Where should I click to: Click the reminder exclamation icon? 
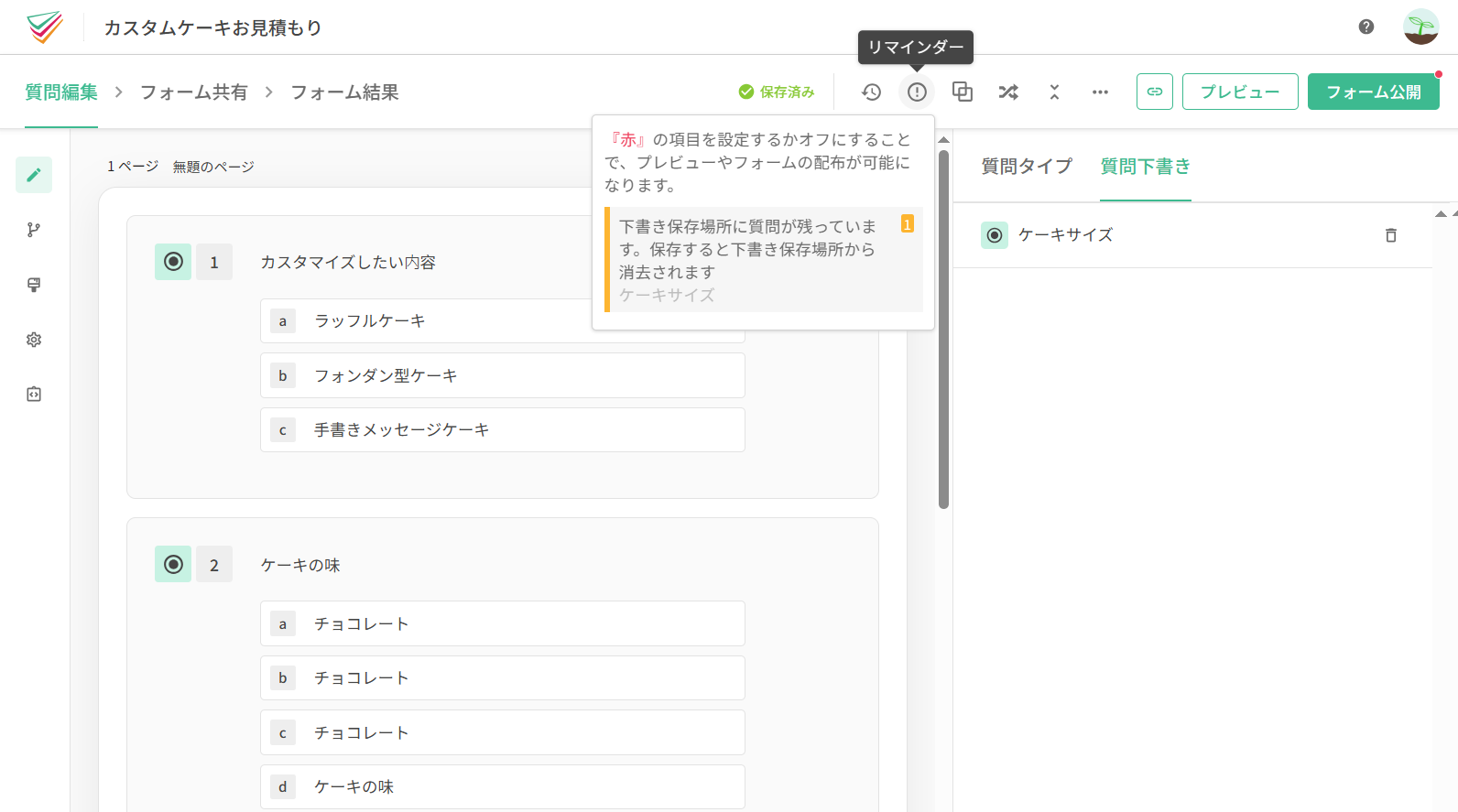click(917, 92)
